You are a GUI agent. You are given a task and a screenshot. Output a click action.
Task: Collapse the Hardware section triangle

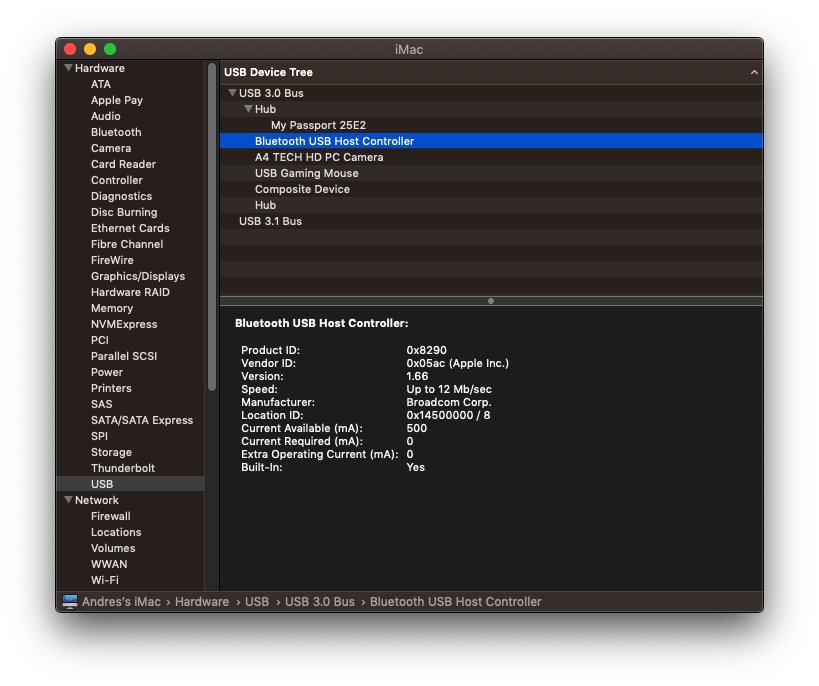[x=68, y=68]
